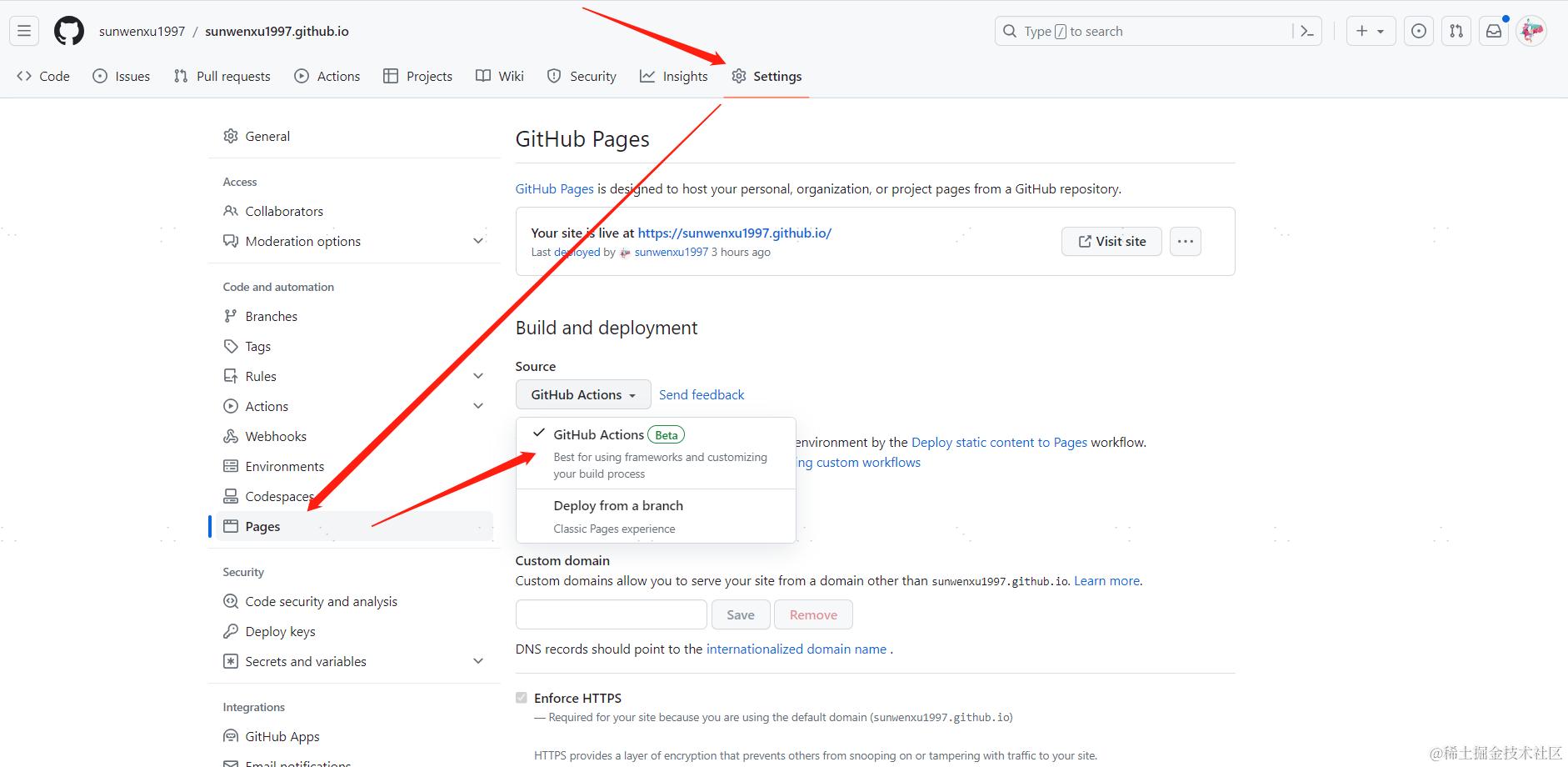Click the Security shield icon

[x=554, y=76]
